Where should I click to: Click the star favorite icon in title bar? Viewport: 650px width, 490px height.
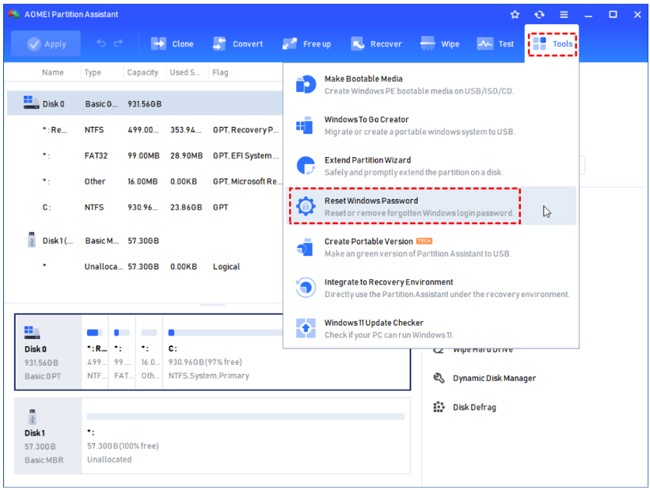(515, 15)
